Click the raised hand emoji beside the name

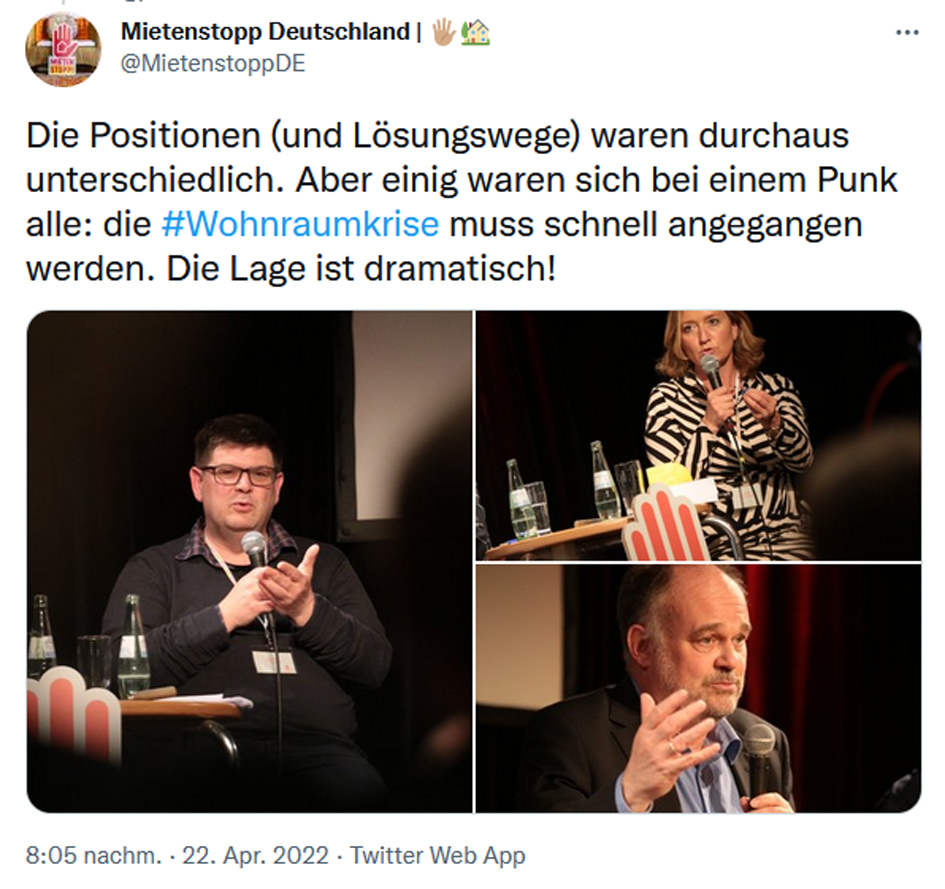(444, 31)
